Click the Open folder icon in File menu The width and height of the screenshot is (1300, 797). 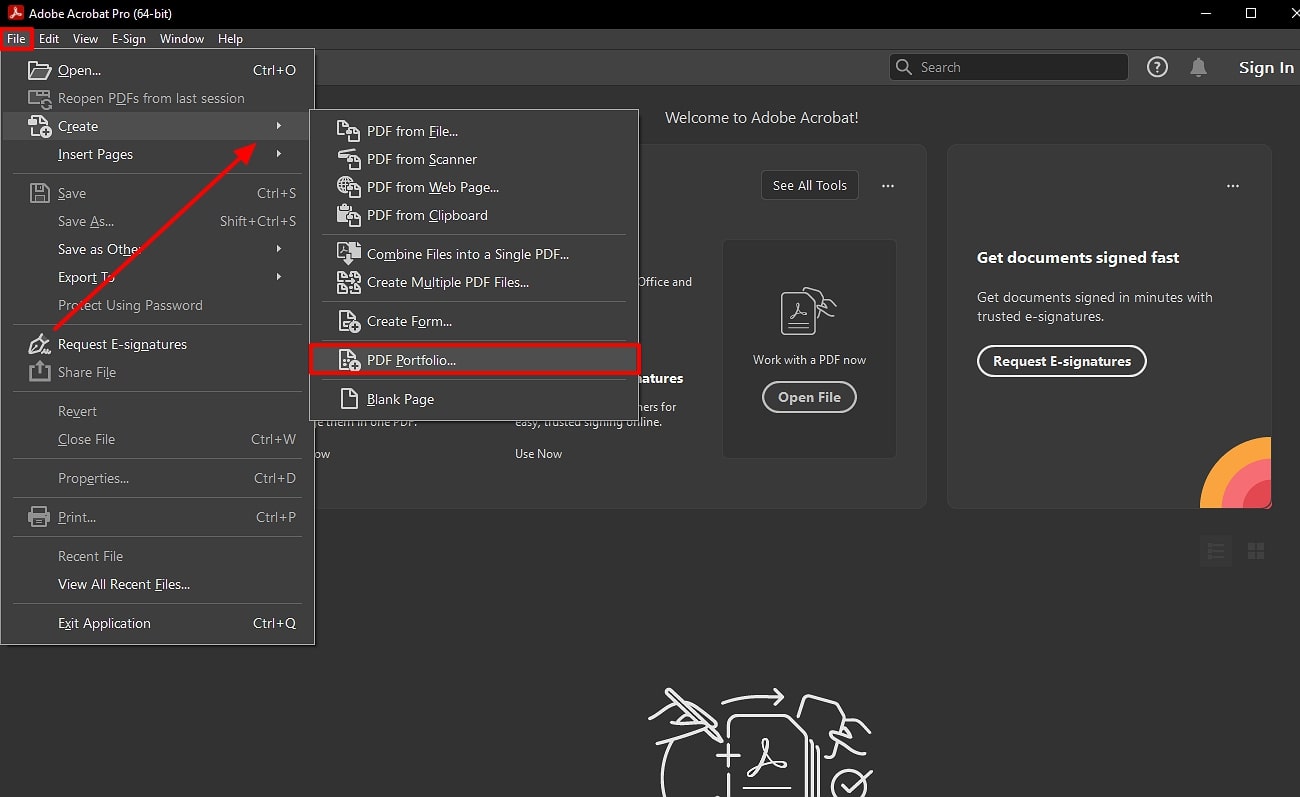pyautogui.click(x=39, y=70)
